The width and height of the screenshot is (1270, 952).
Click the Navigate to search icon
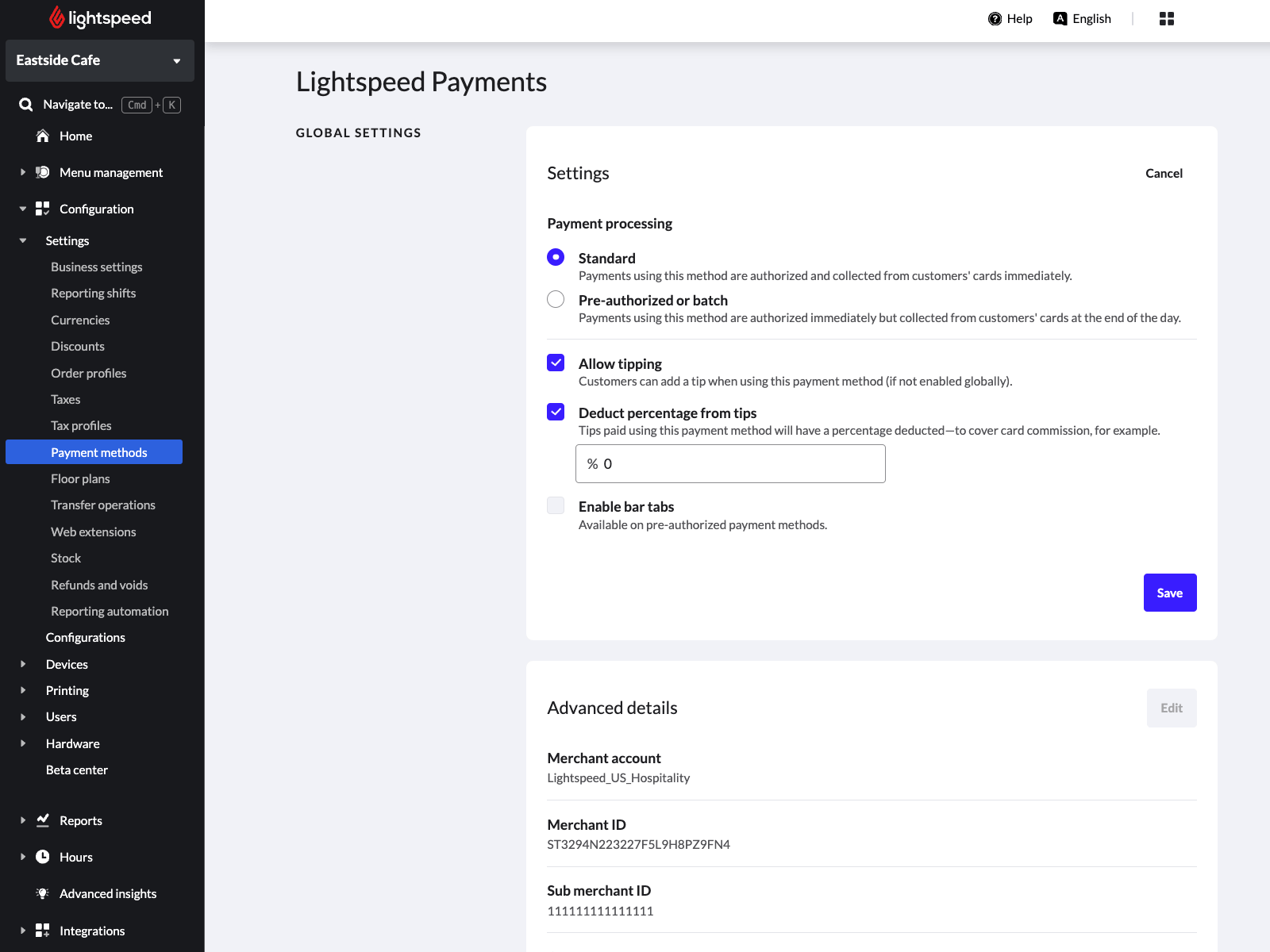pyautogui.click(x=26, y=104)
